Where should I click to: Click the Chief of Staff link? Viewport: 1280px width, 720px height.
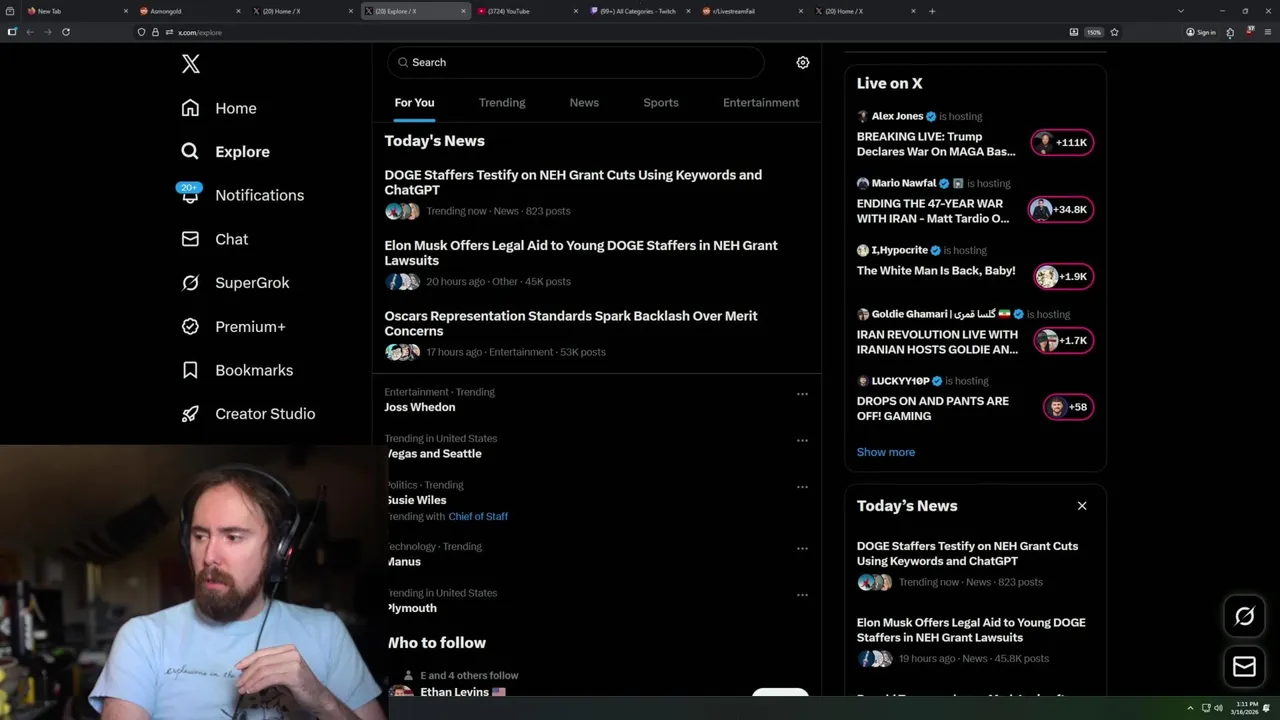(x=478, y=517)
